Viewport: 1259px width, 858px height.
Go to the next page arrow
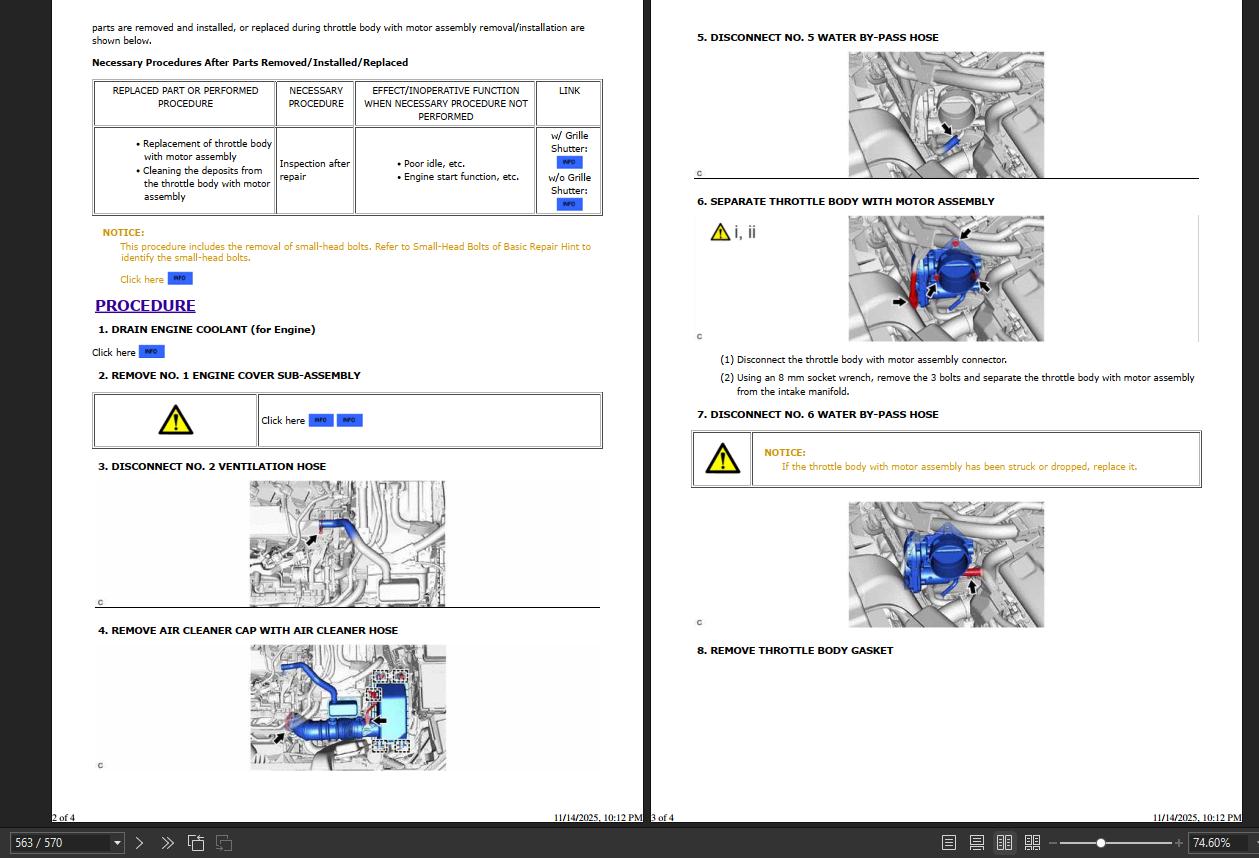tap(139, 843)
